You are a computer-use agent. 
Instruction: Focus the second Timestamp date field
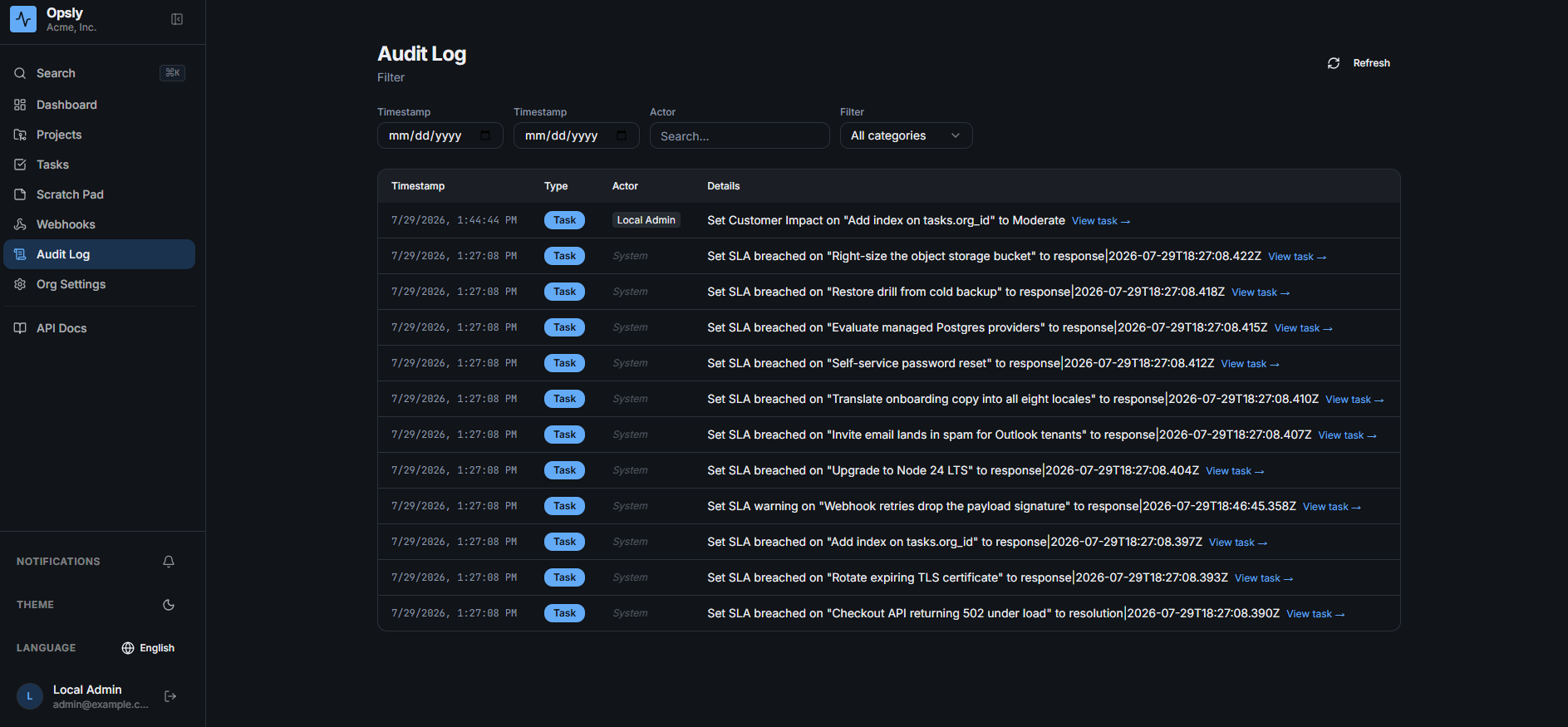[x=577, y=135]
